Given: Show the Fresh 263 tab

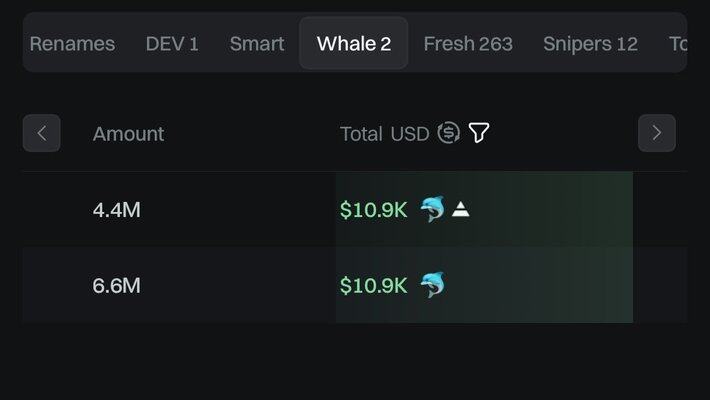Looking at the screenshot, I should pos(468,44).
